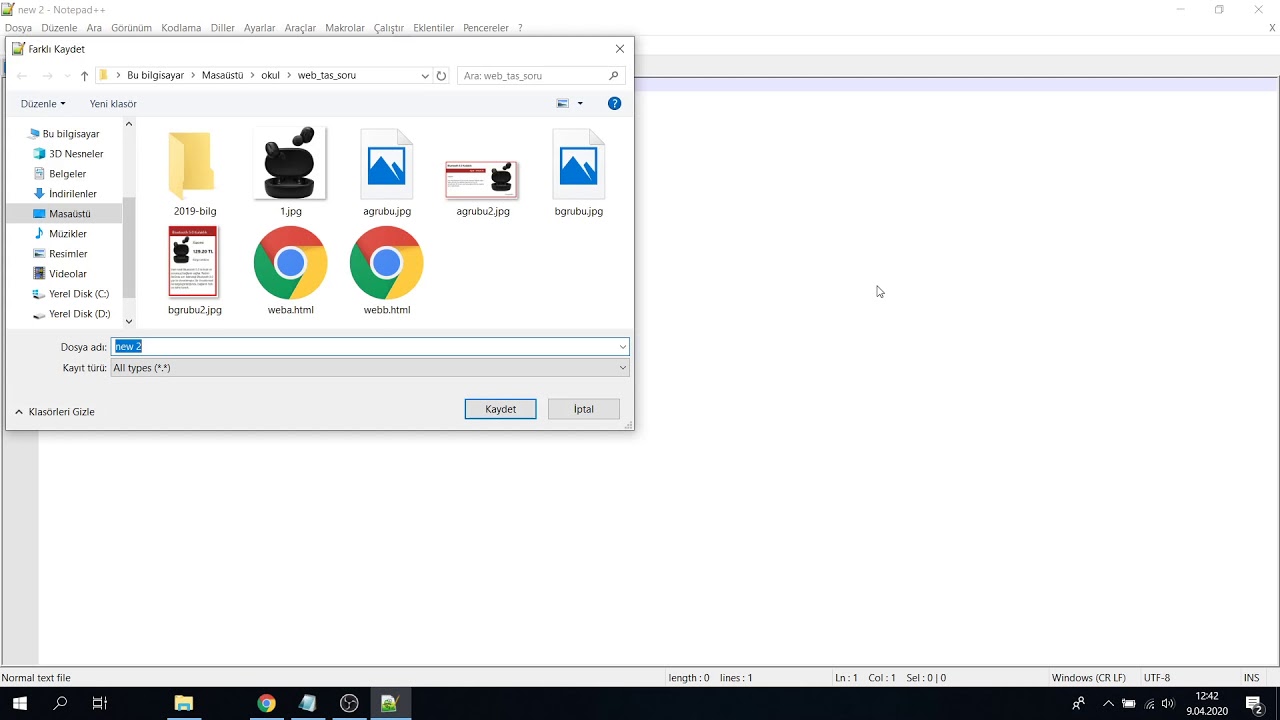
Task: Open the Dosya menu in Notepad++
Action: tap(18, 28)
